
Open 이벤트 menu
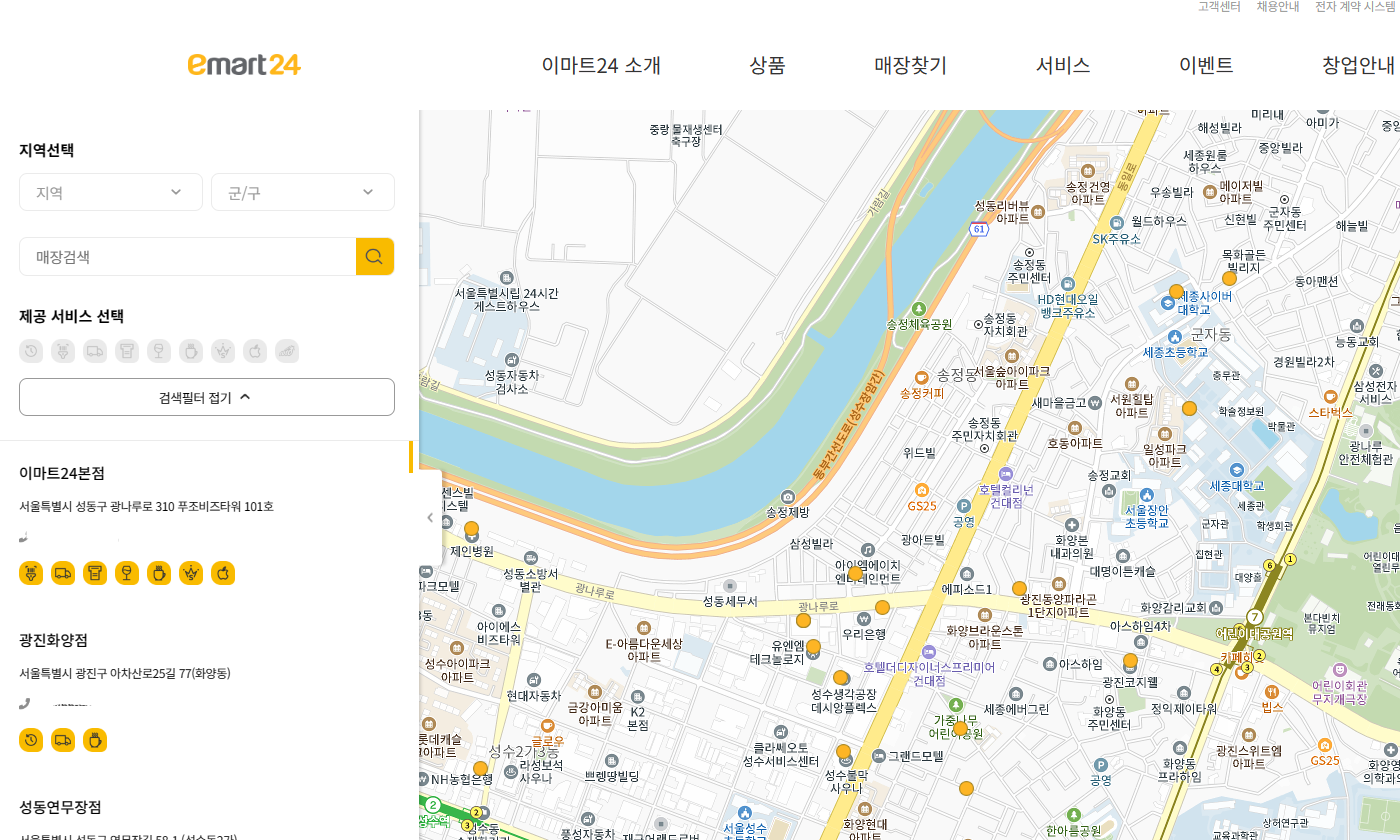[1206, 65]
